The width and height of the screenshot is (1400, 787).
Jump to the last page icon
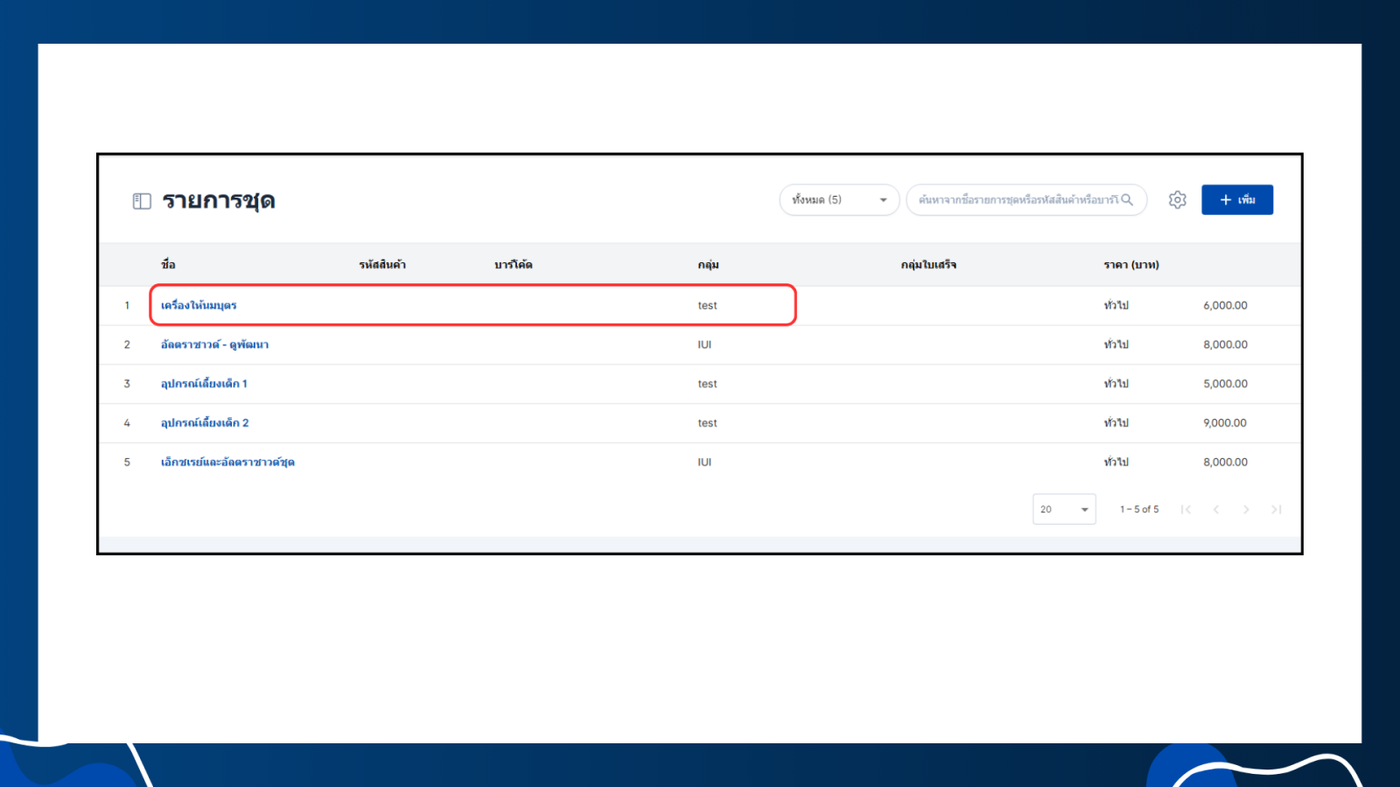[1276, 510]
